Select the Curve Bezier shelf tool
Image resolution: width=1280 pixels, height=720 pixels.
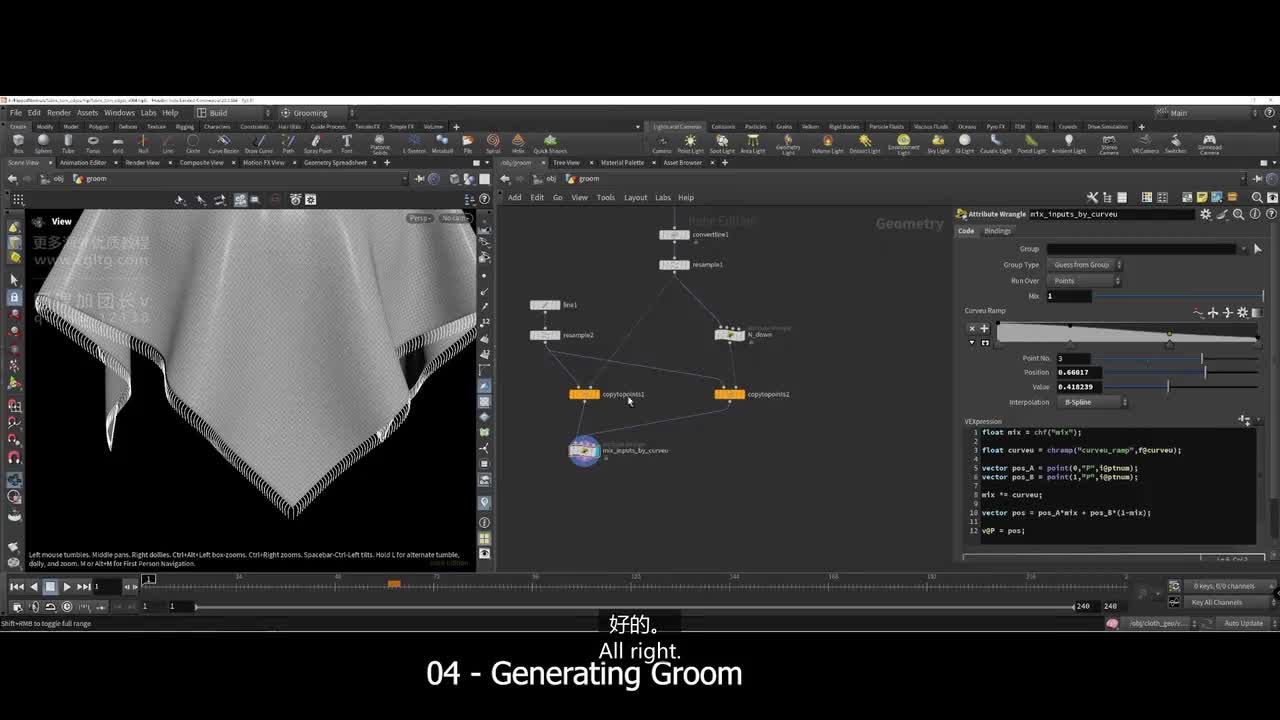click(x=223, y=144)
